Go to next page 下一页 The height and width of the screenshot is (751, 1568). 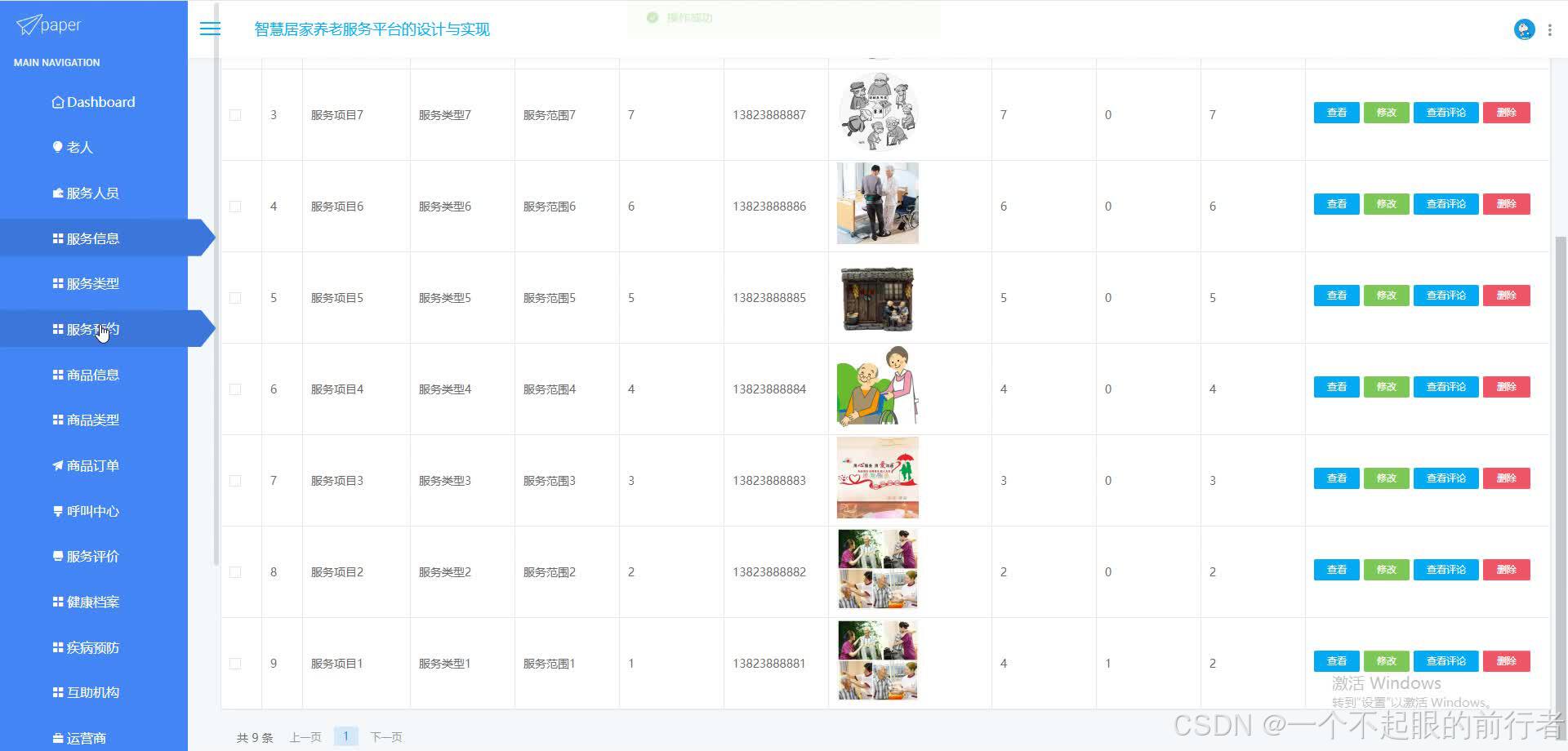(x=386, y=737)
